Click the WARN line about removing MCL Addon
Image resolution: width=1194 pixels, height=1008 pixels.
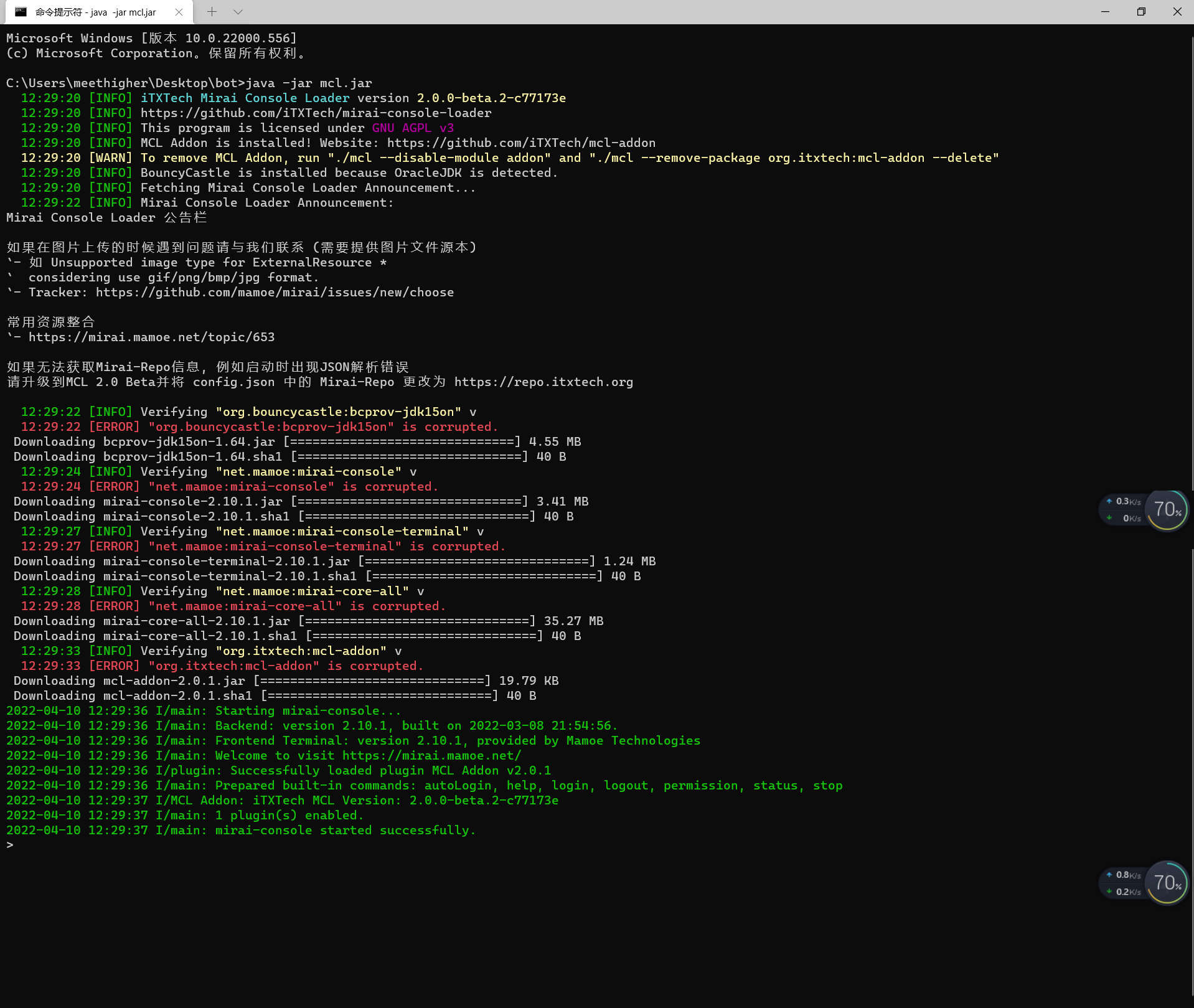click(x=510, y=158)
